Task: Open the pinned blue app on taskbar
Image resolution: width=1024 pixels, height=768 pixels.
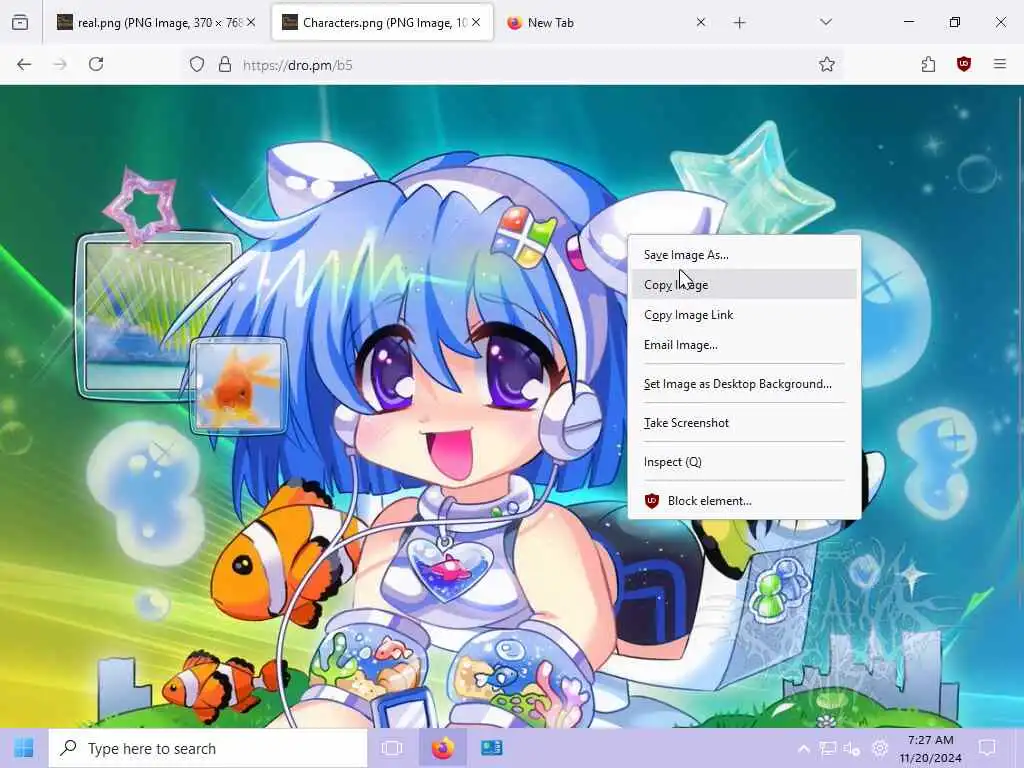Action: pyautogui.click(x=491, y=748)
